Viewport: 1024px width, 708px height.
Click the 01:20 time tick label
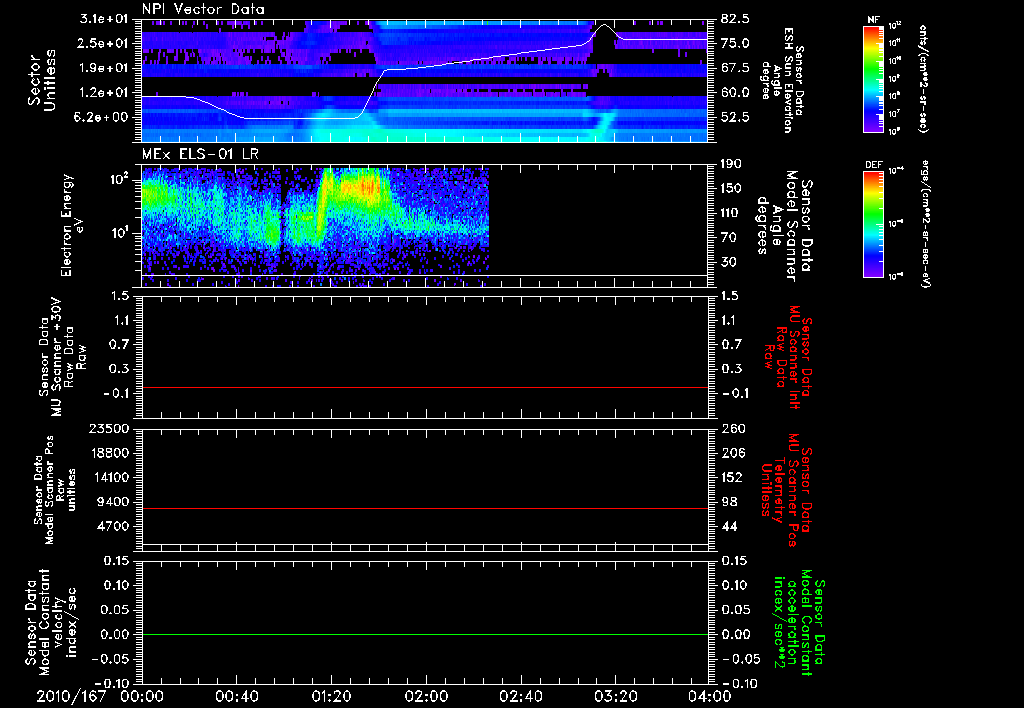tap(331, 696)
